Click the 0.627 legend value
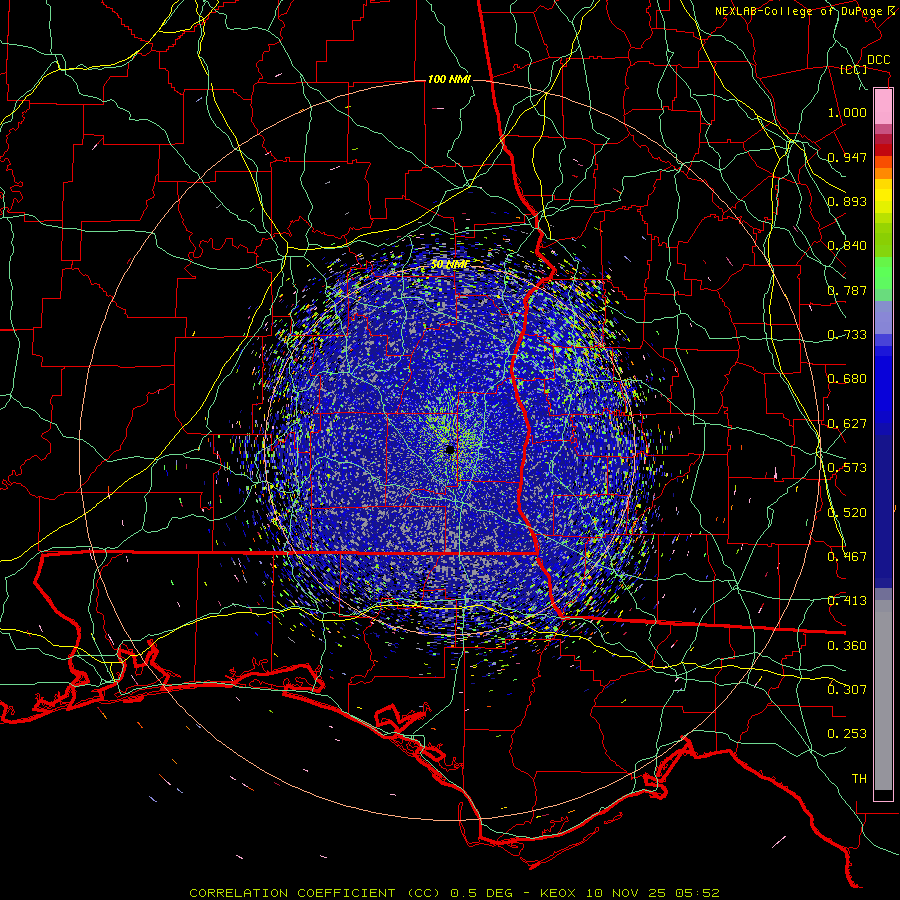 click(x=847, y=424)
